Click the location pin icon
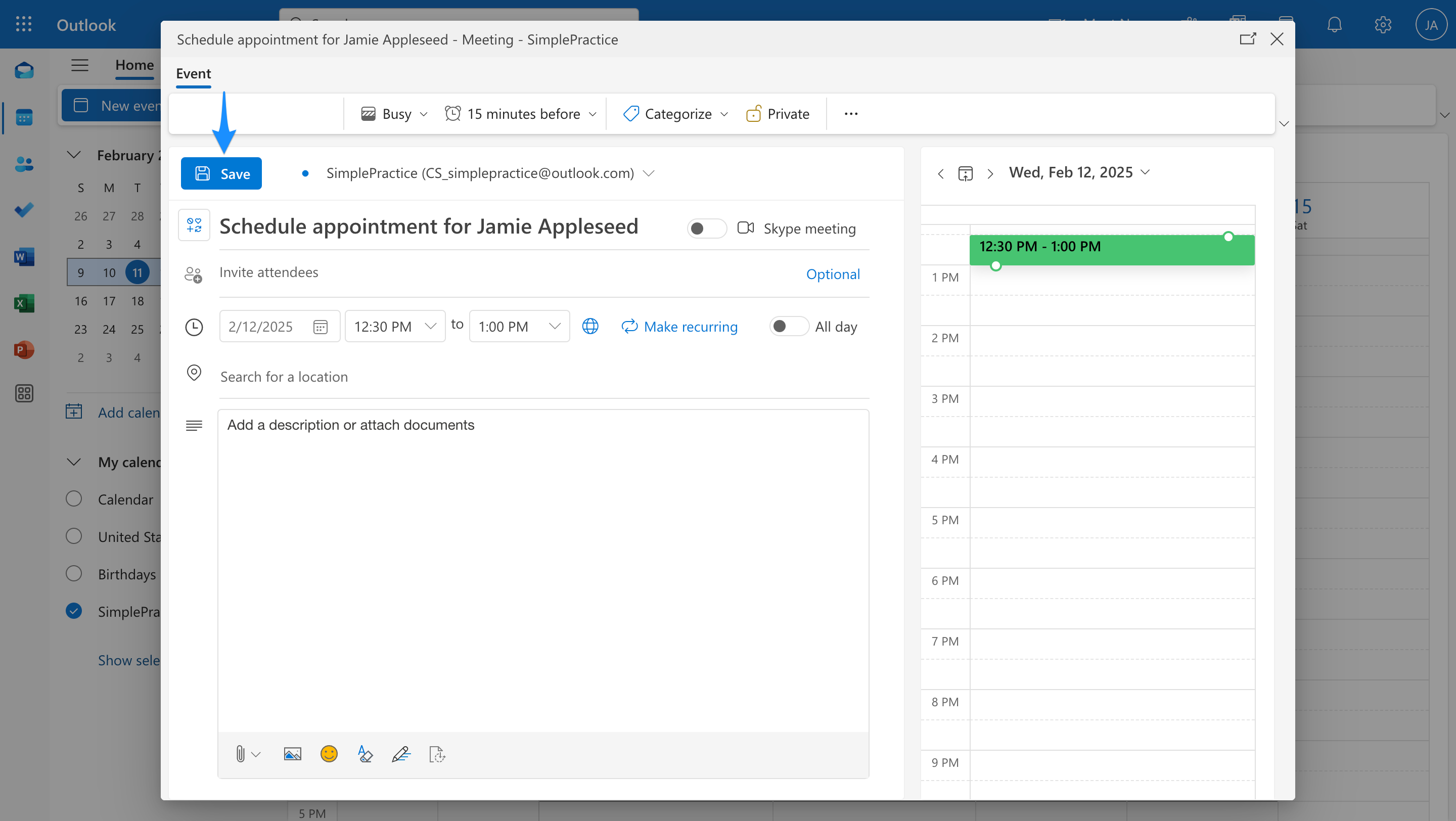Image resolution: width=1456 pixels, height=821 pixels. click(194, 373)
